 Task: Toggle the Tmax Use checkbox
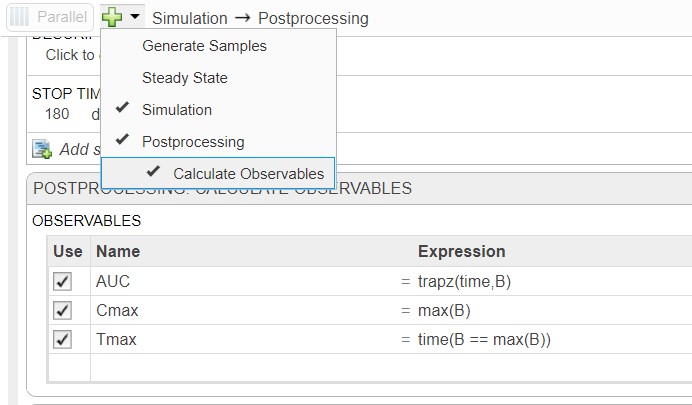point(63,339)
